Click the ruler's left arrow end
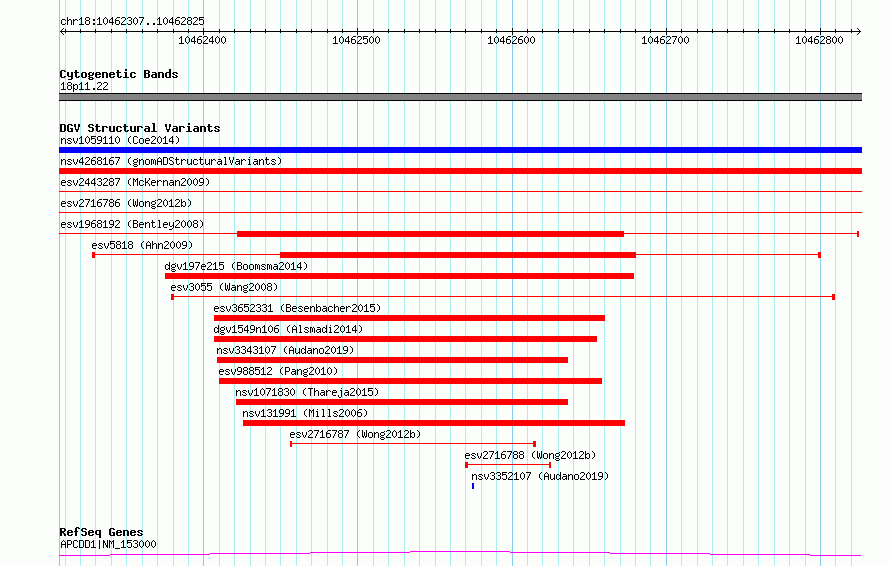Viewport: 890px width, 566px height. [x=62, y=32]
